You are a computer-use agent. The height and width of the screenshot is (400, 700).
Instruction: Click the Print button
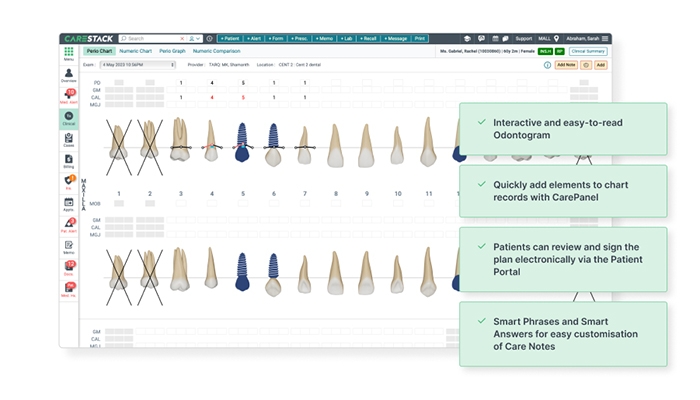click(x=420, y=38)
